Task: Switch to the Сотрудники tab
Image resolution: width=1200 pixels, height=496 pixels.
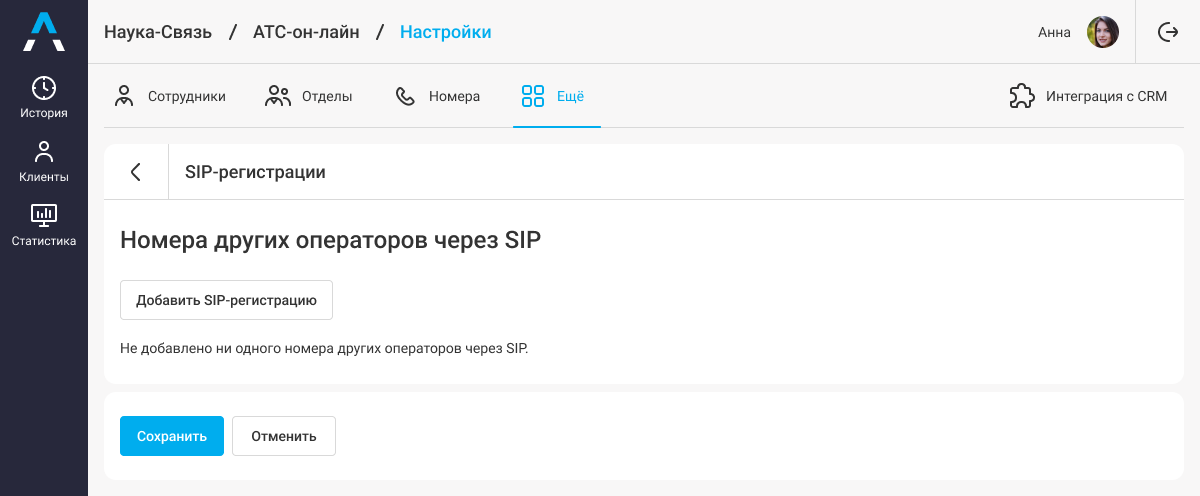Action: click(x=169, y=97)
